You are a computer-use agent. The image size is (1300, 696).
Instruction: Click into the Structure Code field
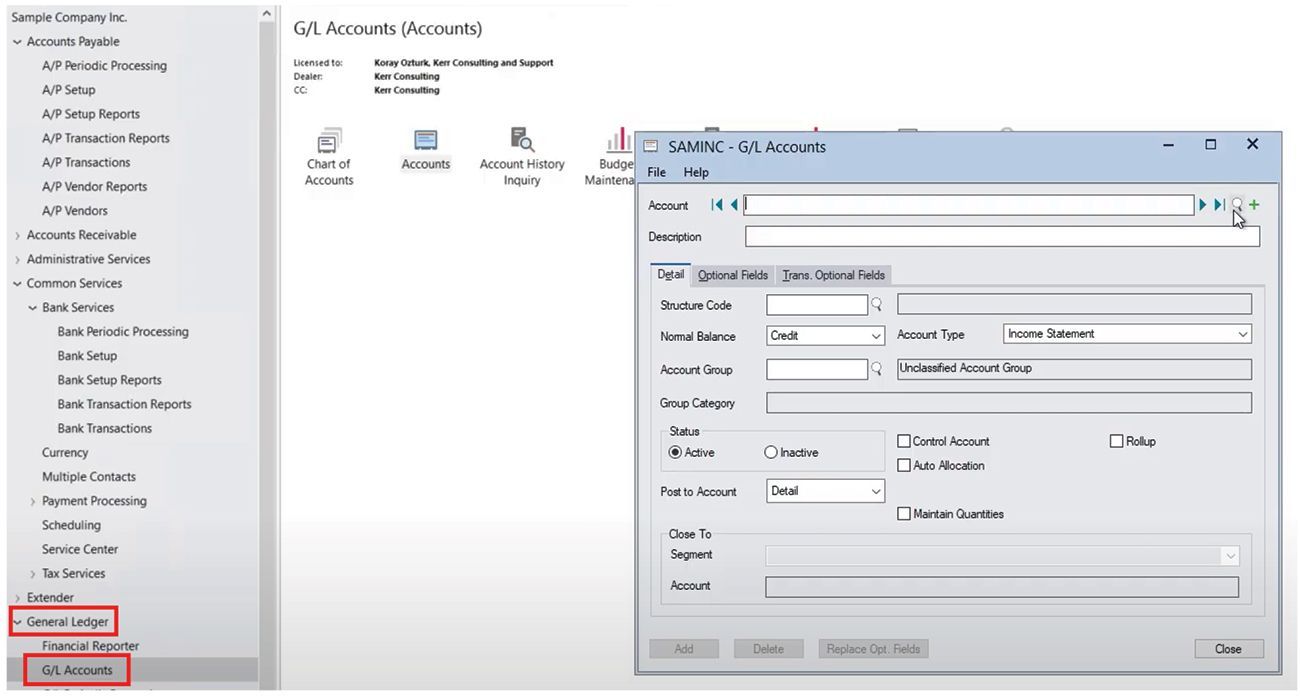817,305
